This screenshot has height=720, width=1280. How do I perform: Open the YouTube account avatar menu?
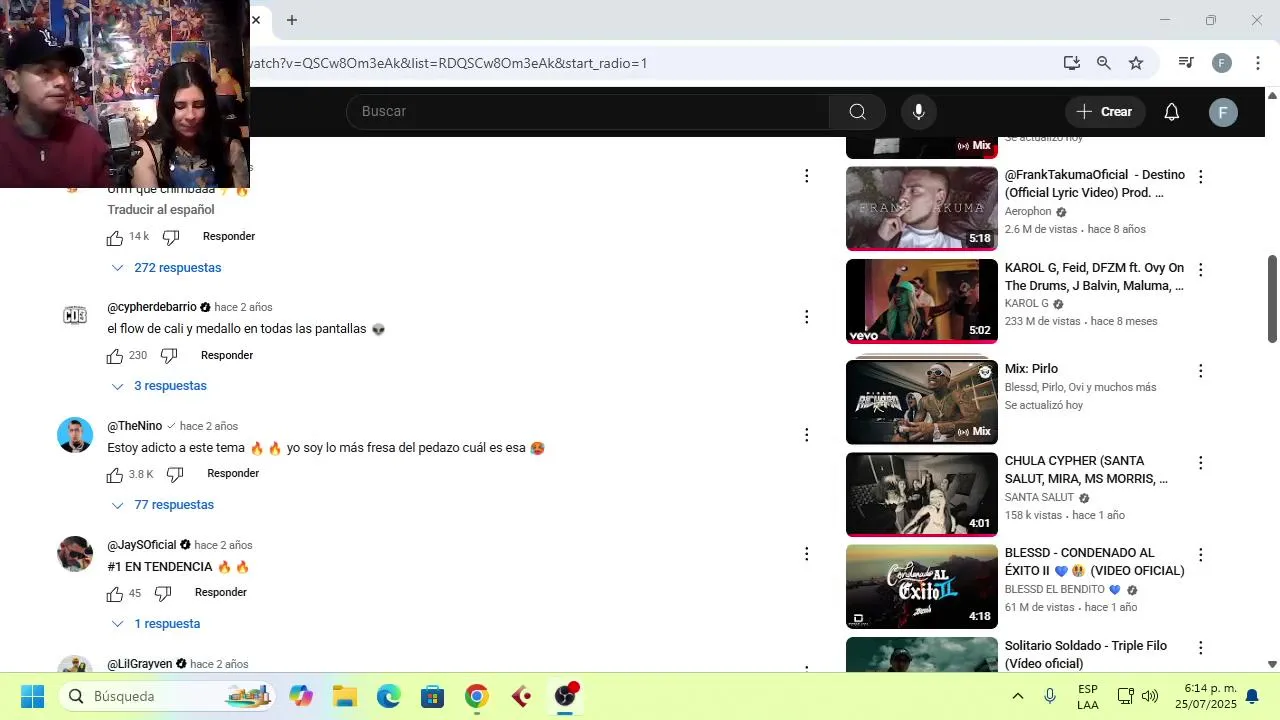point(1223,112)
